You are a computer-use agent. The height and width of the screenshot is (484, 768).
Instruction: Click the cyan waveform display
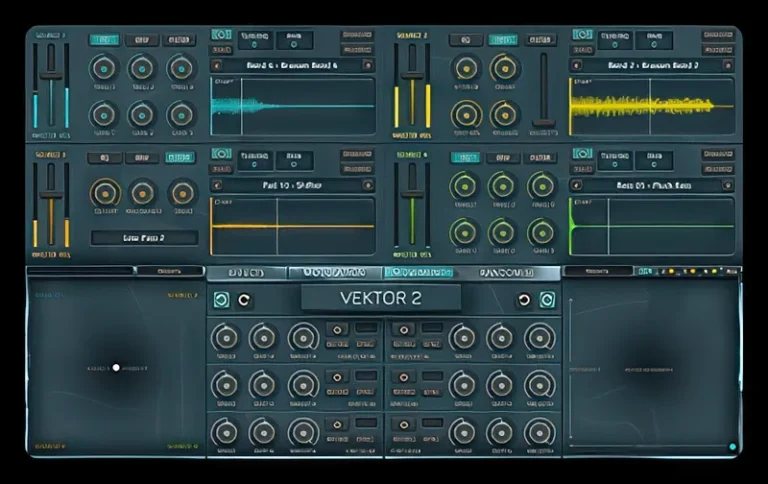tap(293, 106)
